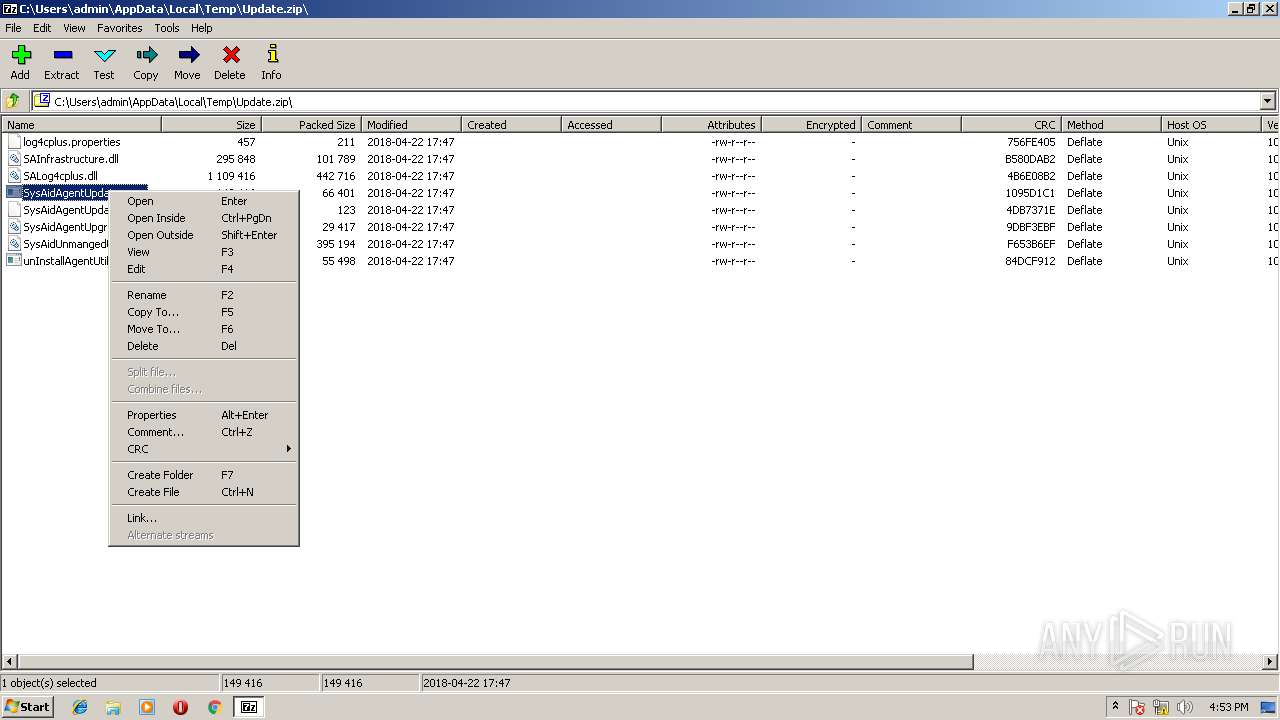The image size is (1280, 720).
Task: Choose View in context menu
Action: pos(204,252)
